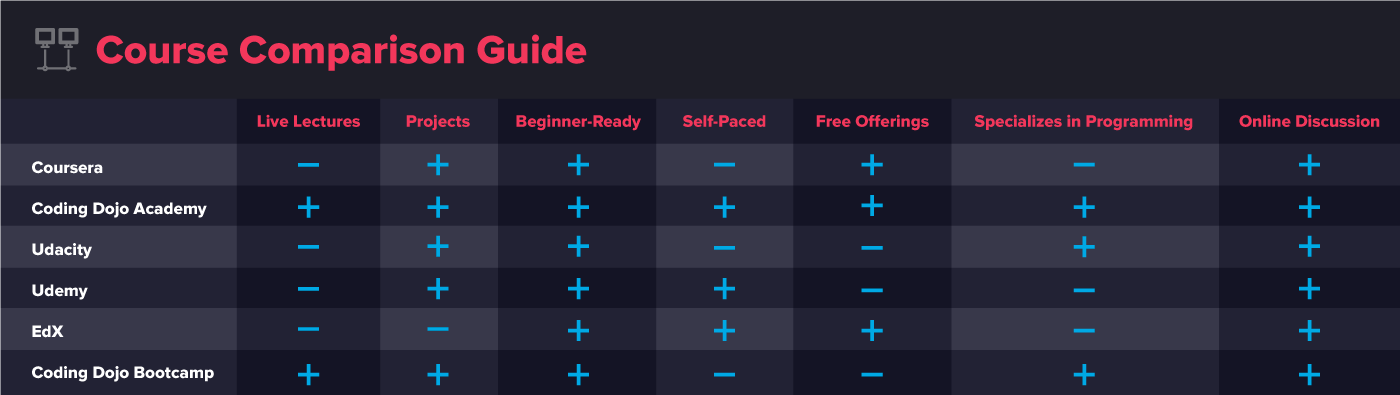Image resolution: width=1400 pixels, height=395 pixels.
Task: Click Coding Dojo Bootcamp's Beginner-Ready plus icon
Action: 578,375
